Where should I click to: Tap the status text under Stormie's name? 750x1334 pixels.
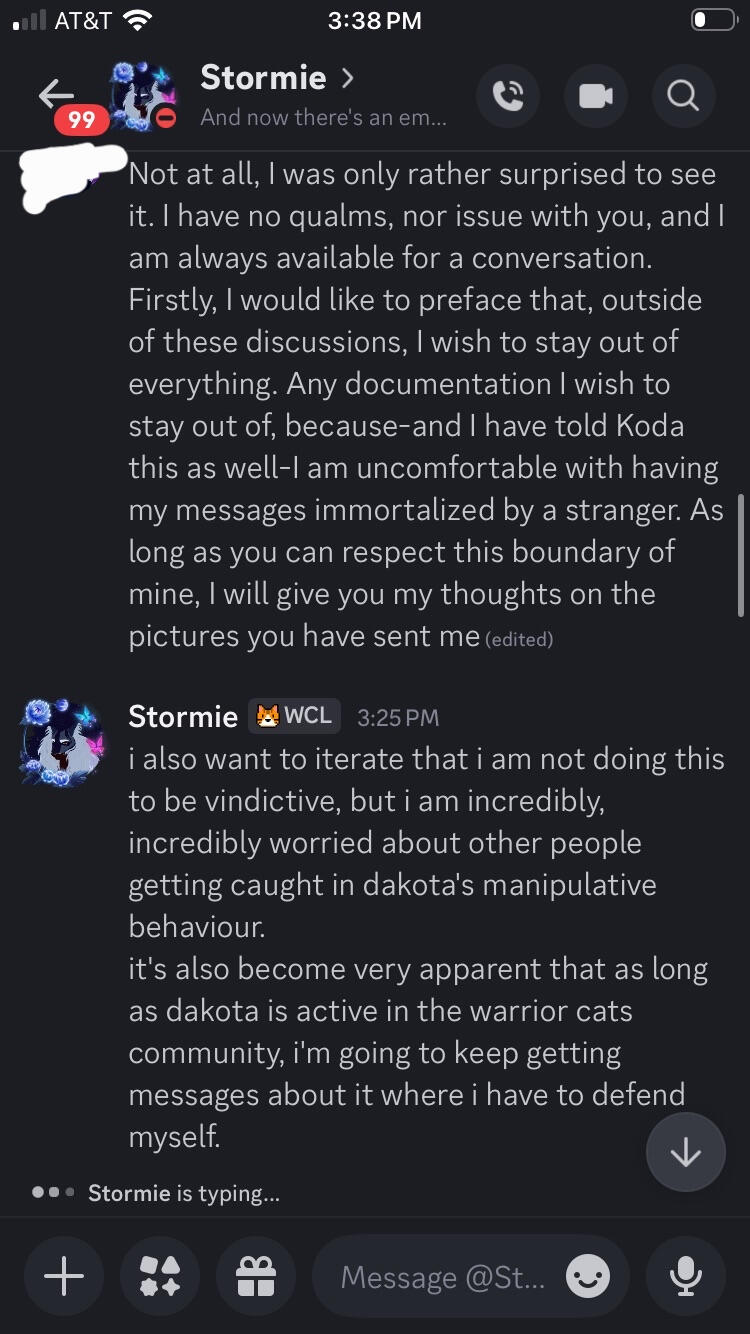tap(323, 117)
